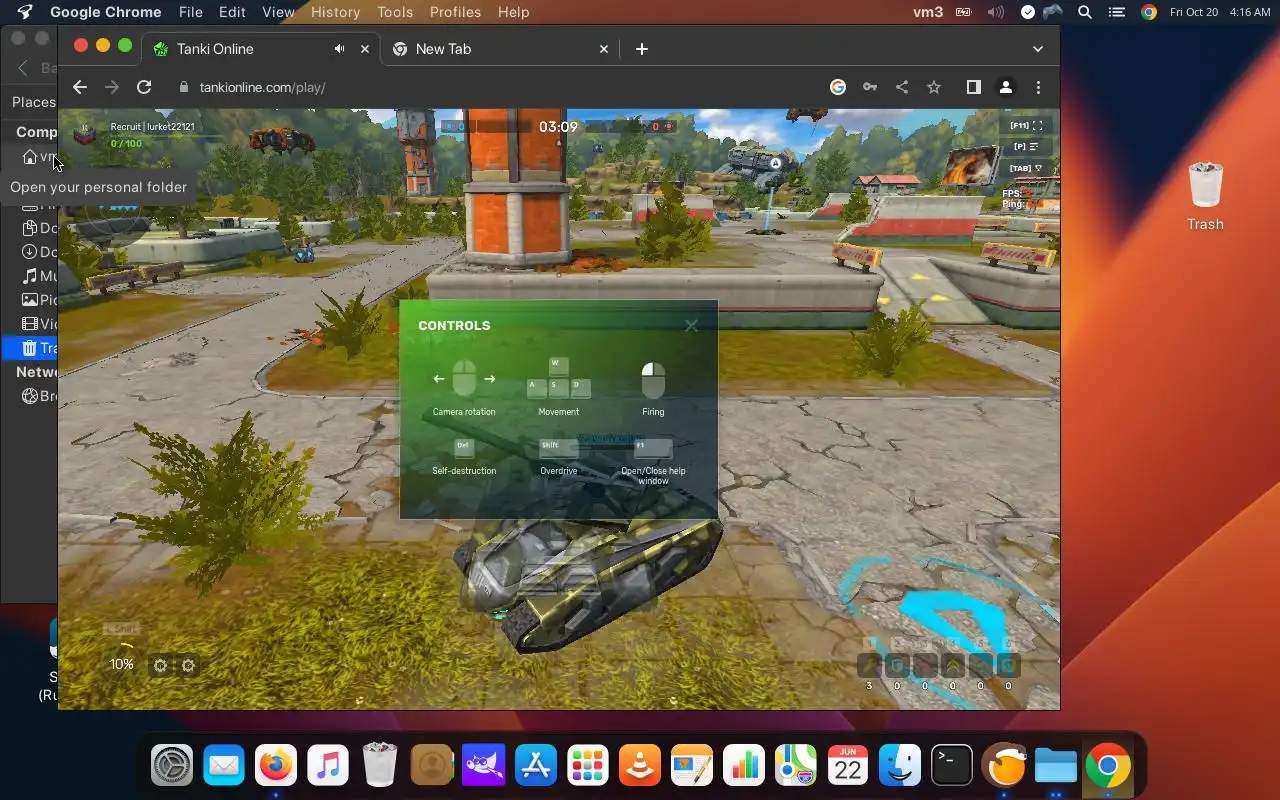
Task: Click the Shift Overdrive key icon
Action: pos(558,448)
